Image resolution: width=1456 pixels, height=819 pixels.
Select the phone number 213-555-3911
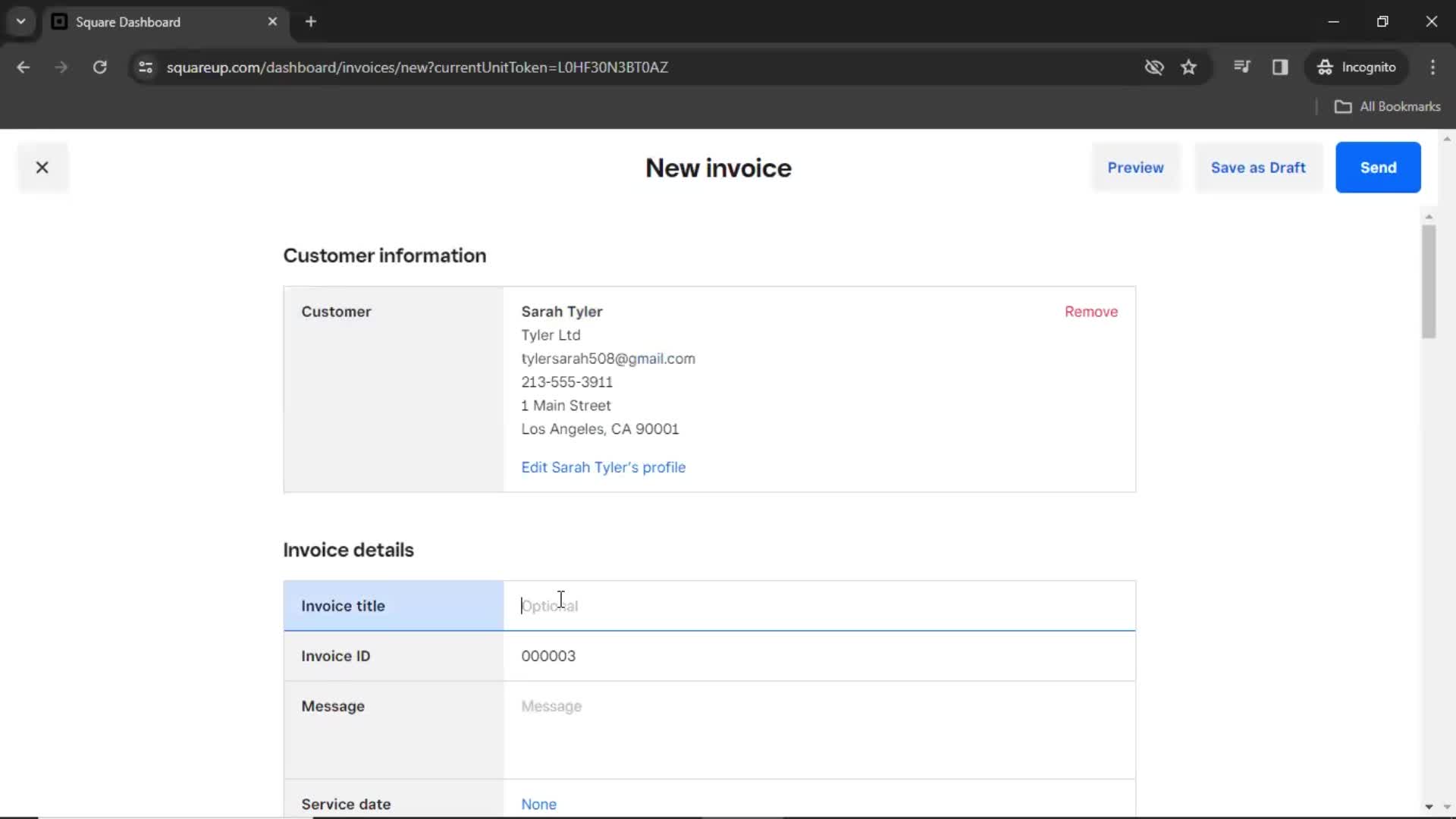click(566, 382)
